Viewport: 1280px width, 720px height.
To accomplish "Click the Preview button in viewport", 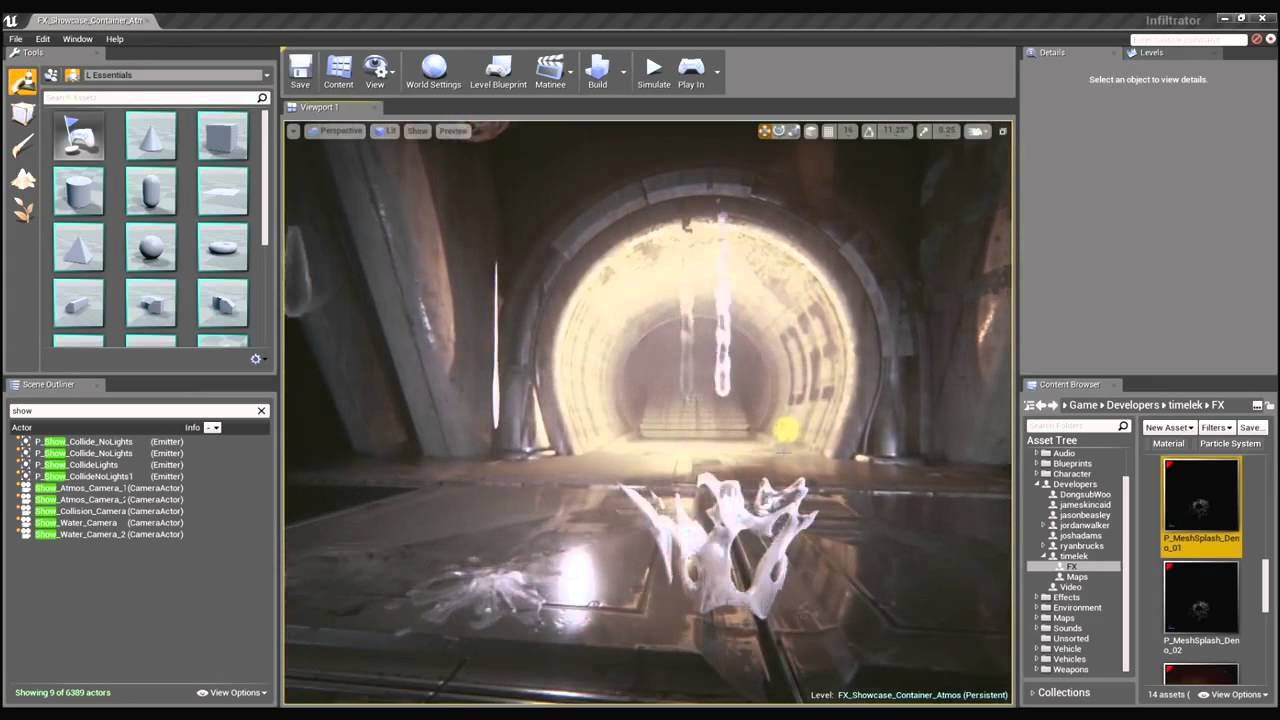I will 453,131.
